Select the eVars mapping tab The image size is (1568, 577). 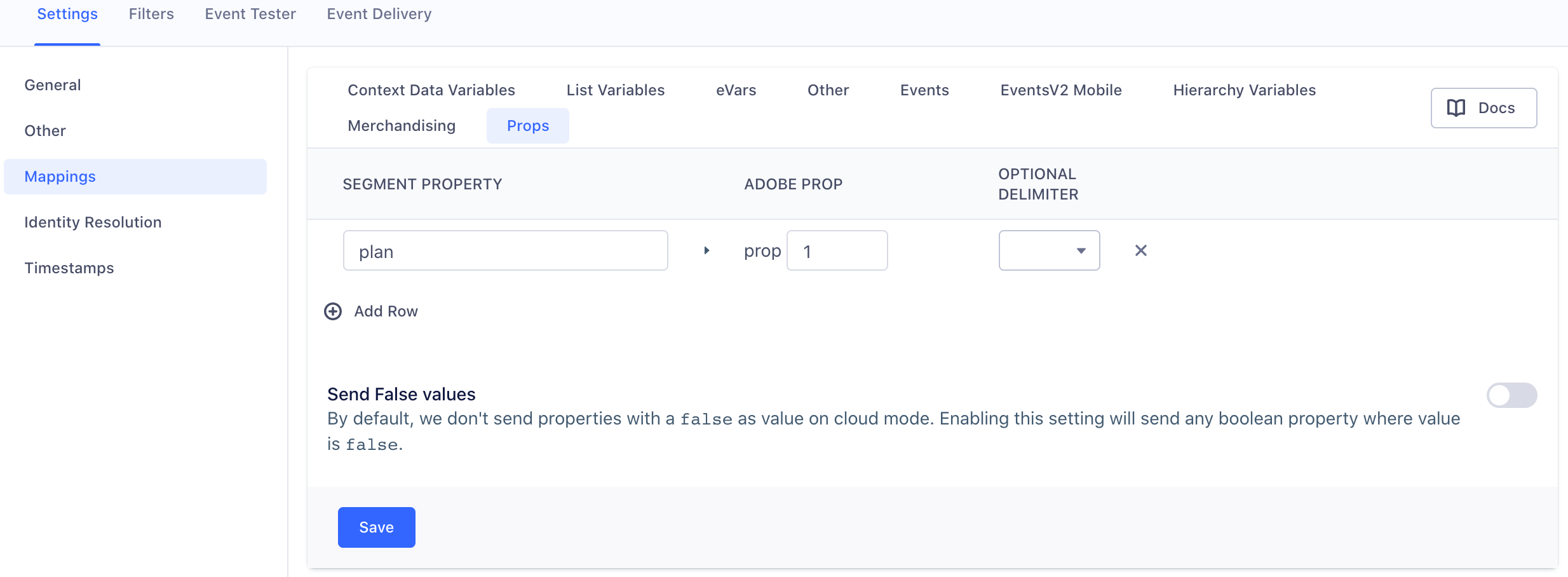point(735,90)
